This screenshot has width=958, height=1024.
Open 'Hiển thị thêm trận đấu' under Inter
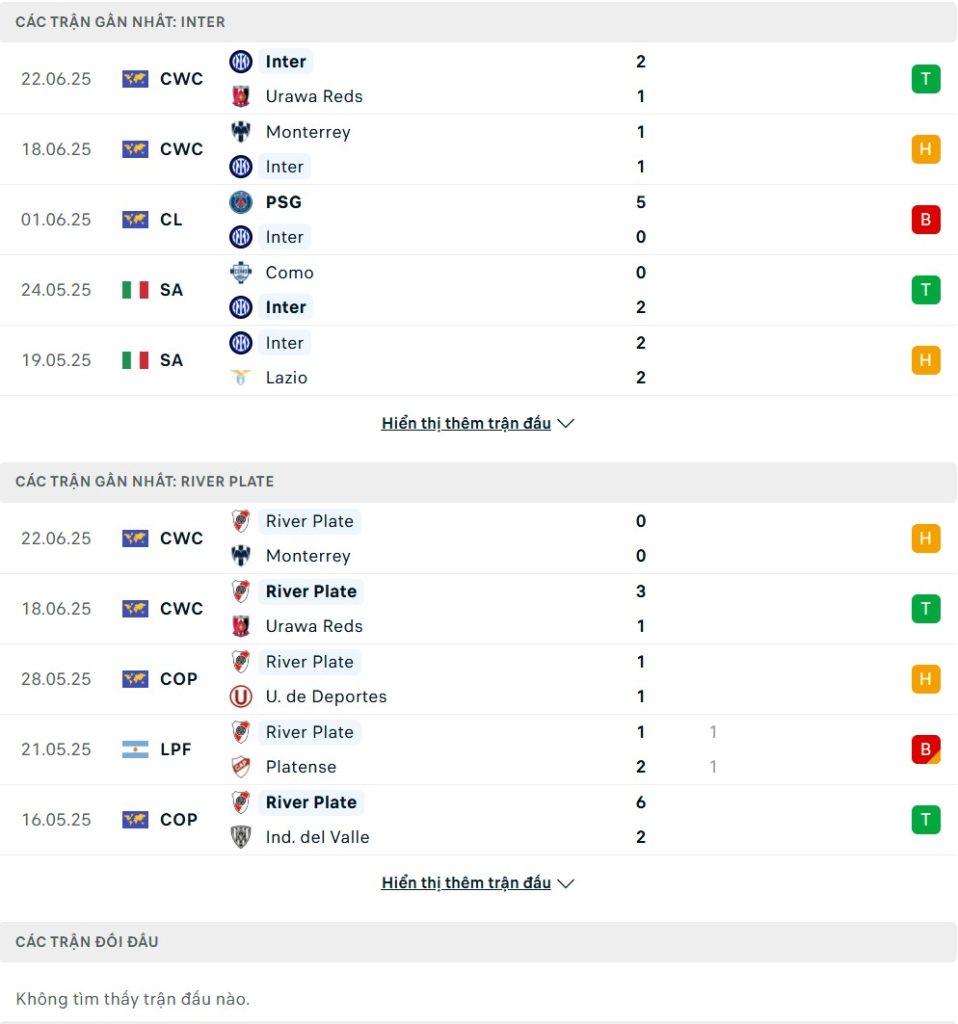click(x=466, y=423)
